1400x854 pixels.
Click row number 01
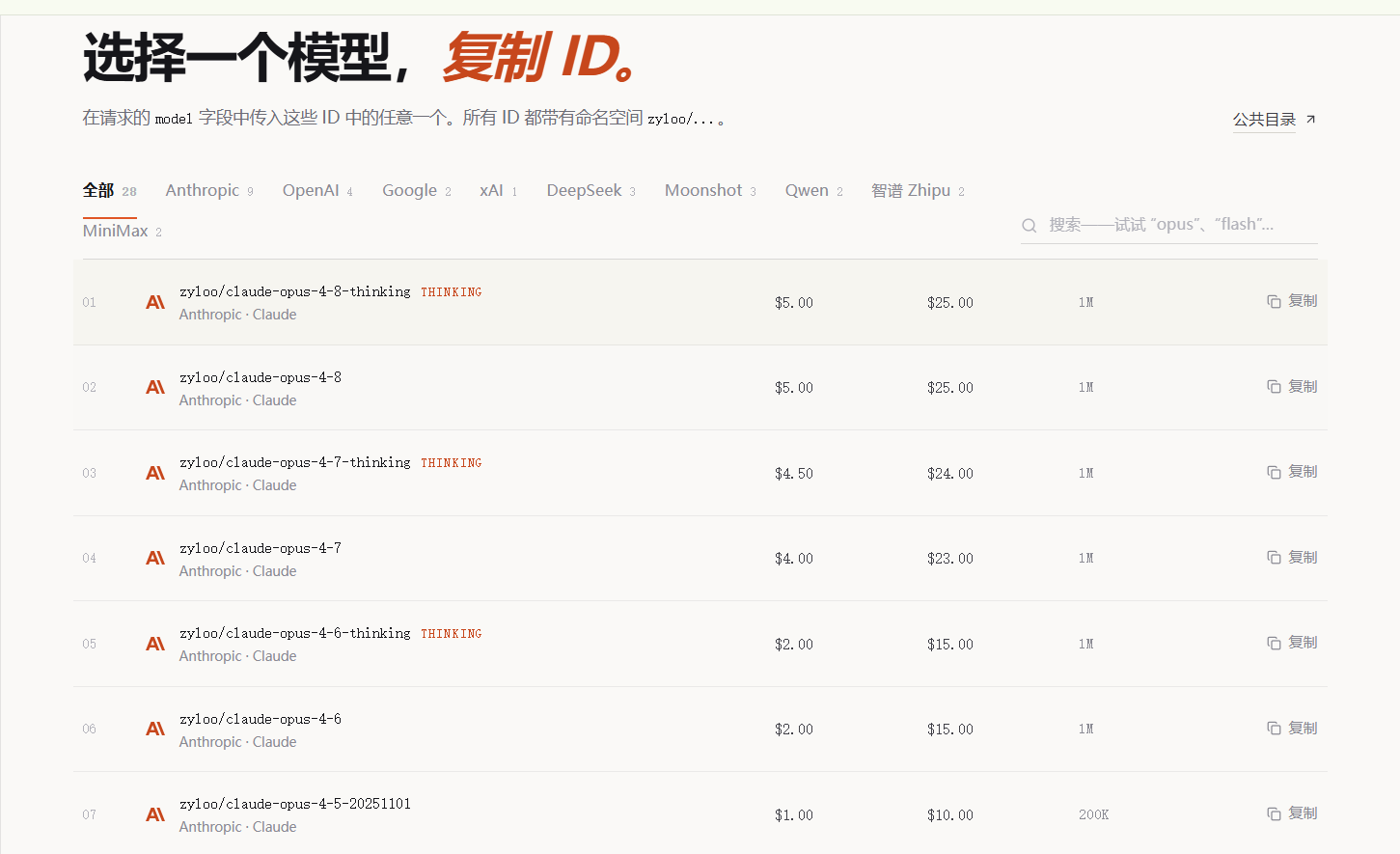coord(90,303)
